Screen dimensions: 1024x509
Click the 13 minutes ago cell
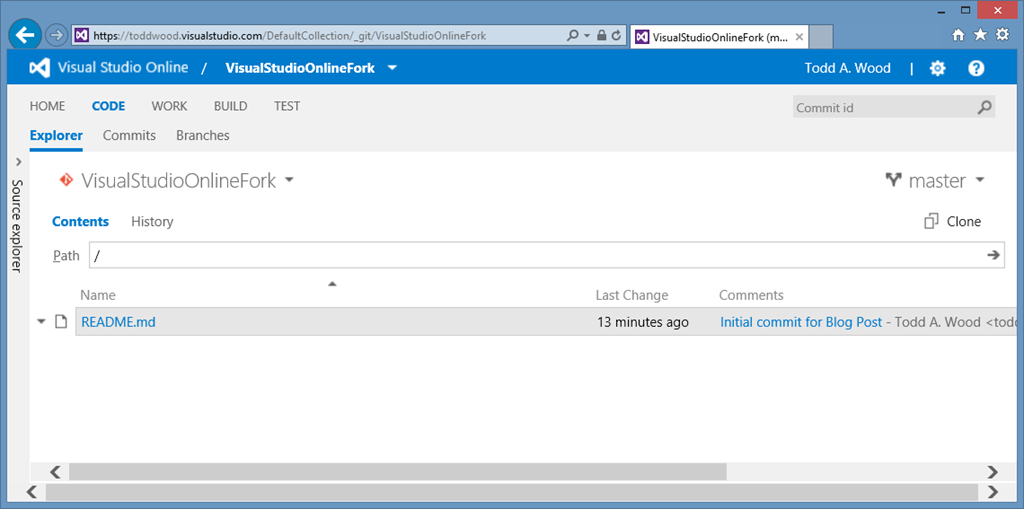click(643, 321)
